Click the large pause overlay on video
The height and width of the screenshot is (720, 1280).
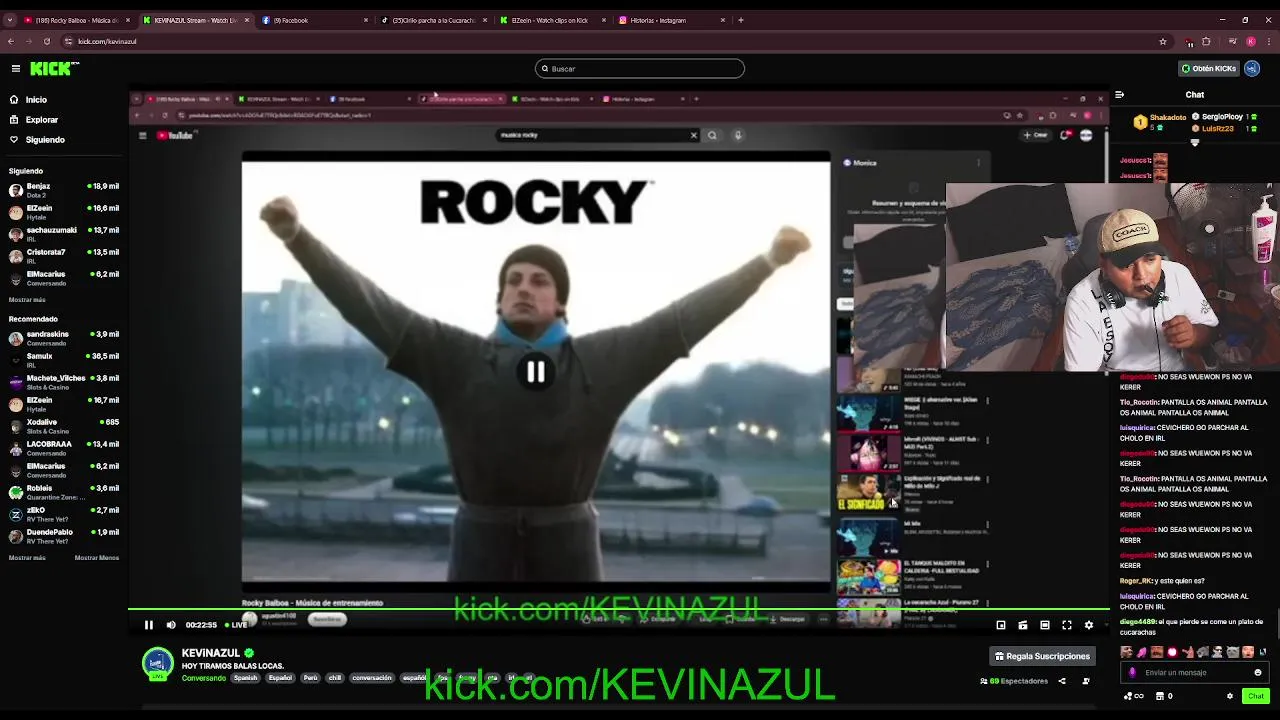(x=536, y=372)
